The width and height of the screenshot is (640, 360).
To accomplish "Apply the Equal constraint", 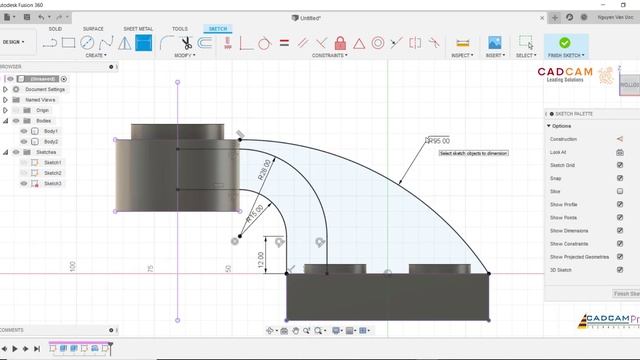I will coord(284,42).
